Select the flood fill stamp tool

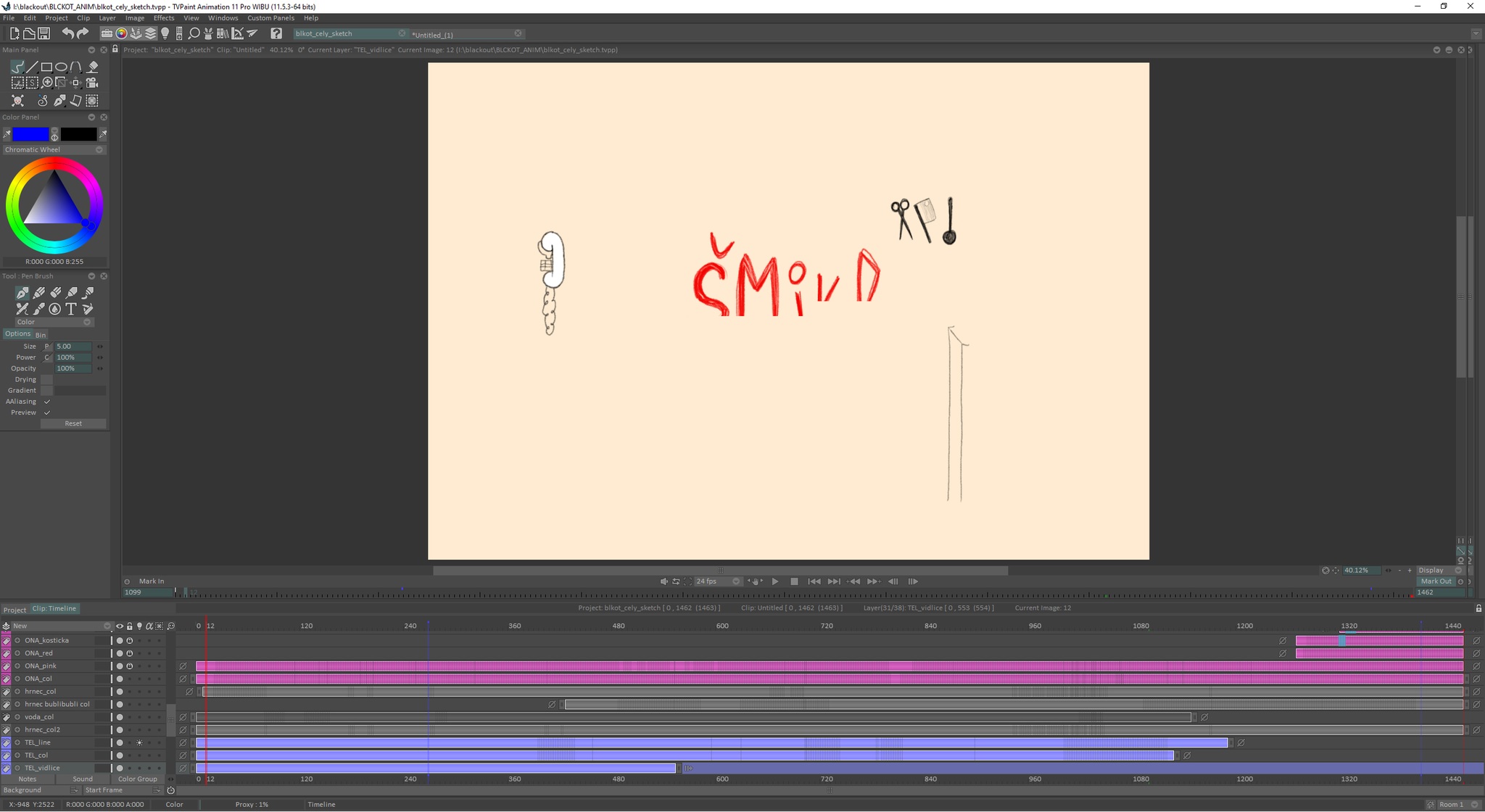92,67
